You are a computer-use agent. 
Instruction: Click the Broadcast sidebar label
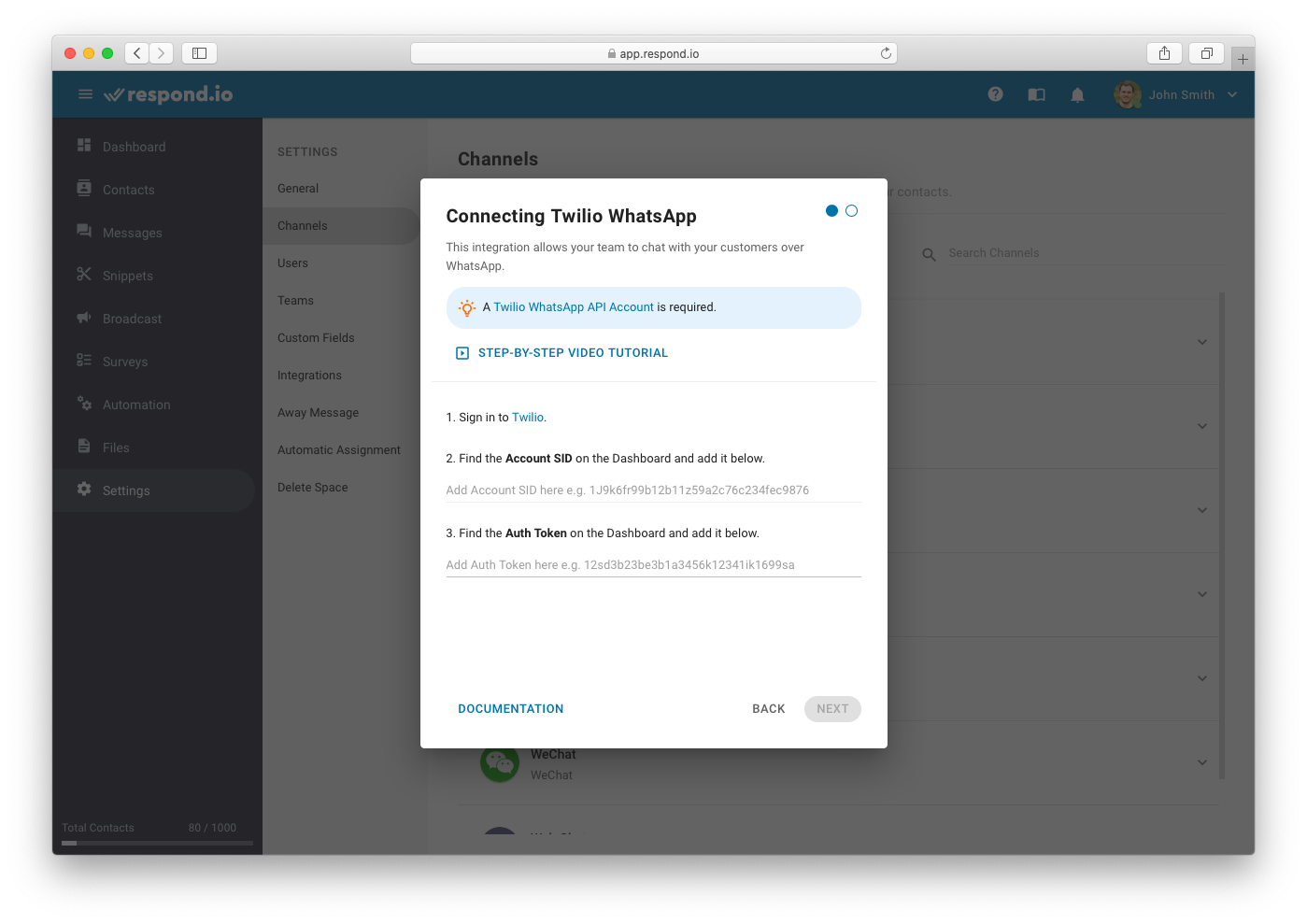[133, 319]
